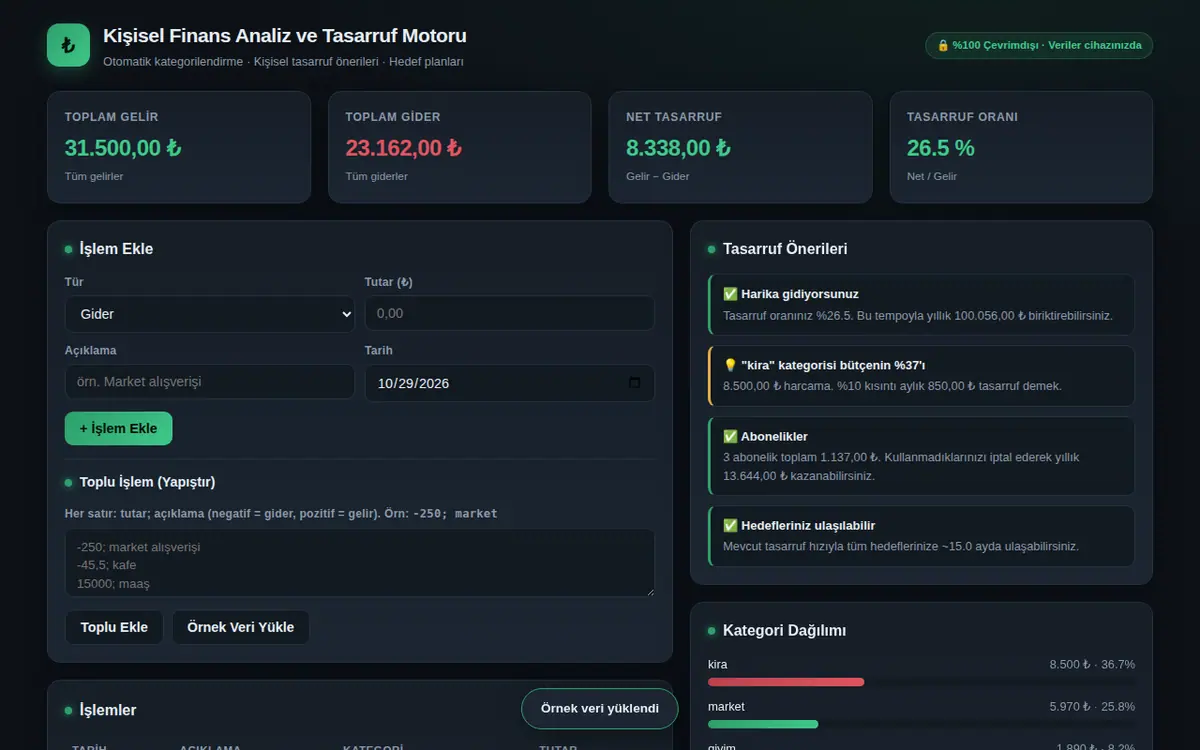Select the Tarih date field

[510, 383]
